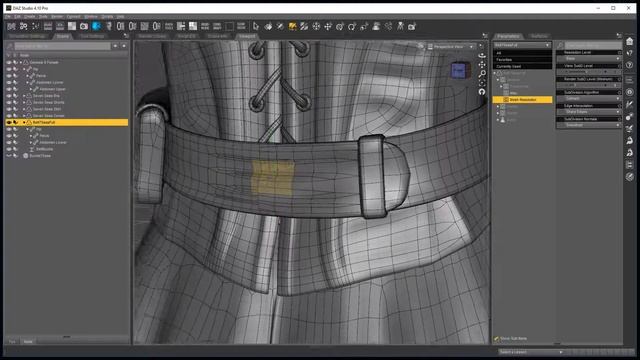640x360 pixels.
Task: Toggle eye icon for Seven Seas Bra
Action: tap(9, 96)
